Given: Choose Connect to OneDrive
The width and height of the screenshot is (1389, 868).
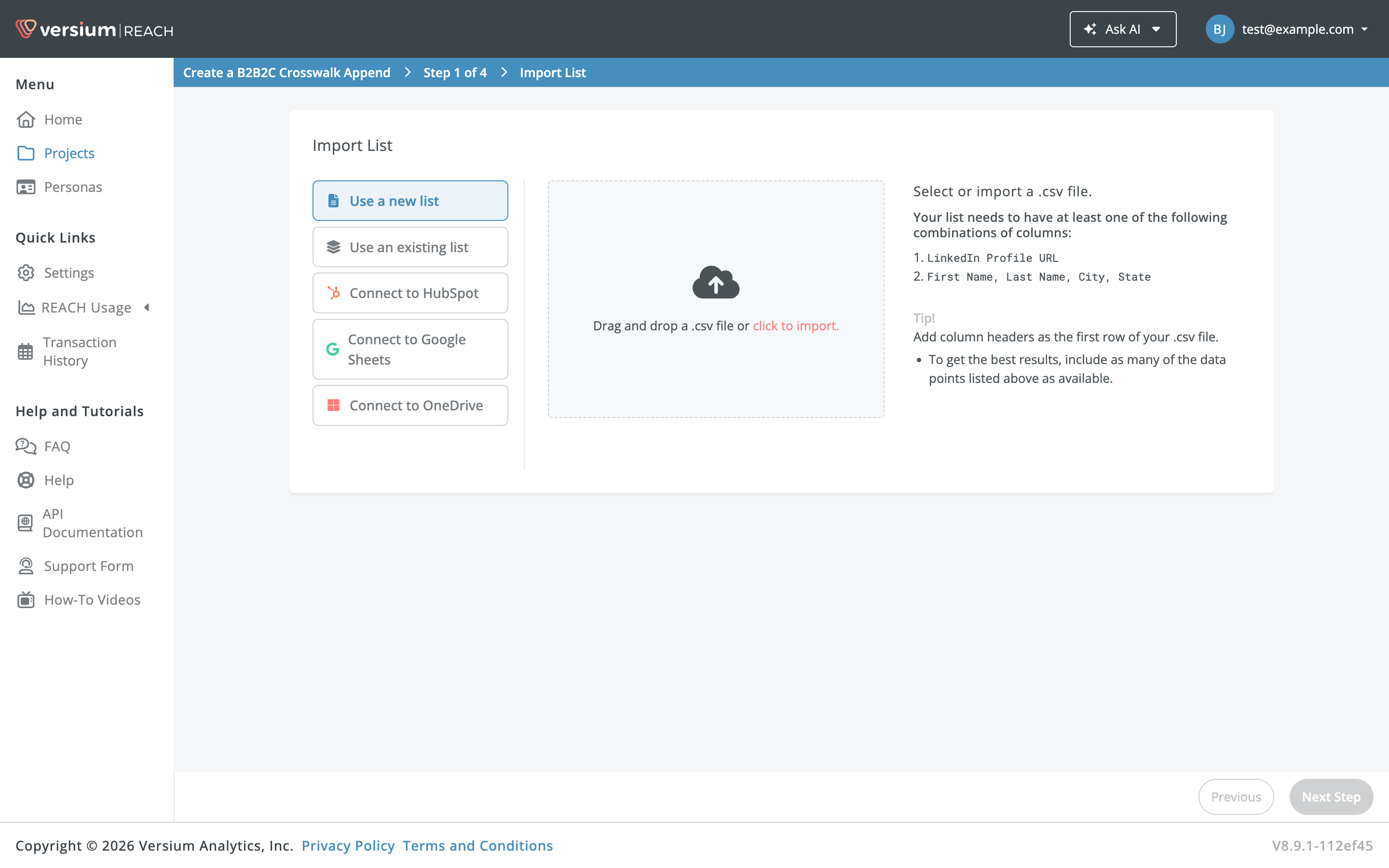Looking at the screenshot, I should pyautogui.click(x=410, y=405).
